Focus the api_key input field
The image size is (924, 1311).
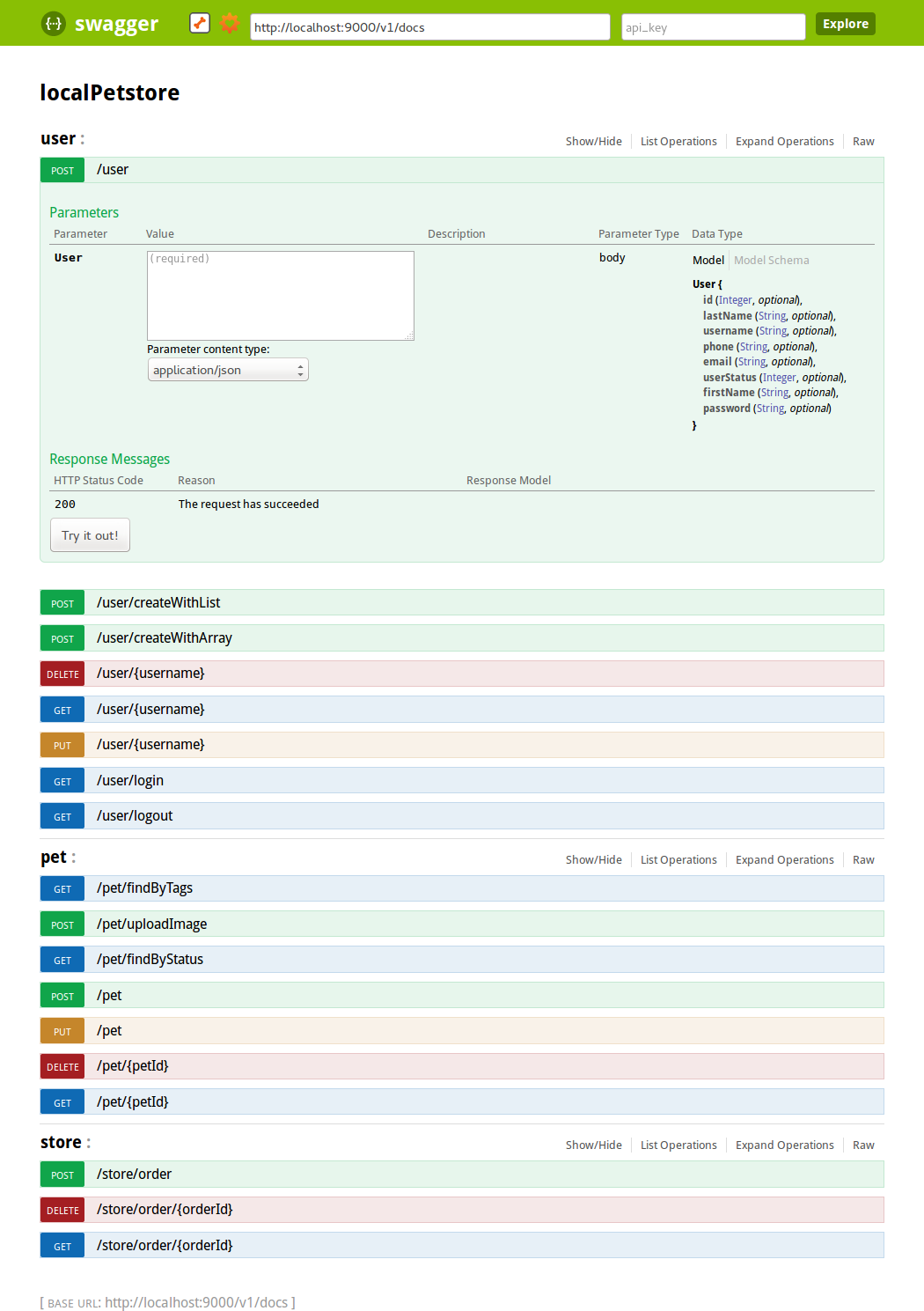coord(713,27)
